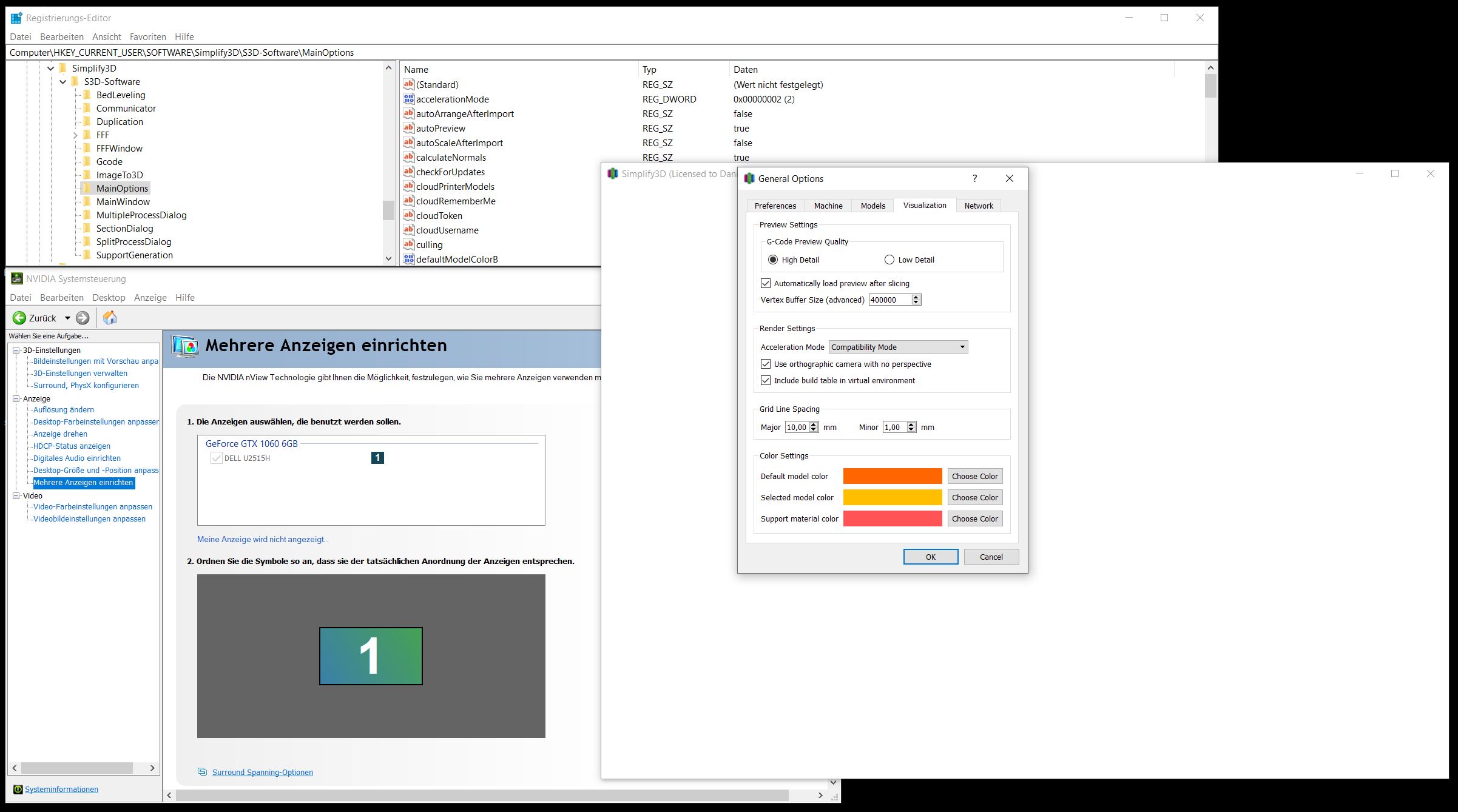This screenshot has height=812, width=1458.
Task: Select the BedLeveling folder icon
Action: [x=87, y=95]
